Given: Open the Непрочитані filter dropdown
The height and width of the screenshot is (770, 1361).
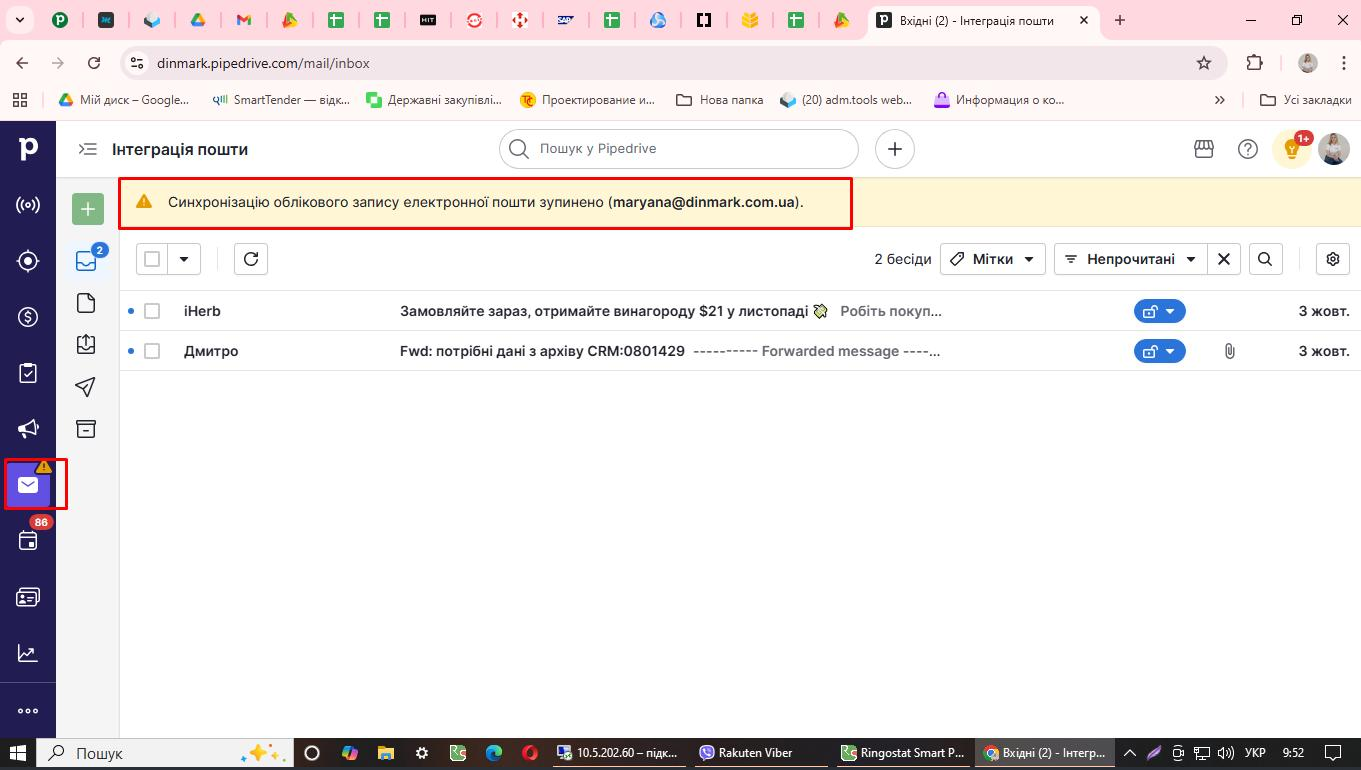Looking at the screenshot, I should [x=1131, y=259].
